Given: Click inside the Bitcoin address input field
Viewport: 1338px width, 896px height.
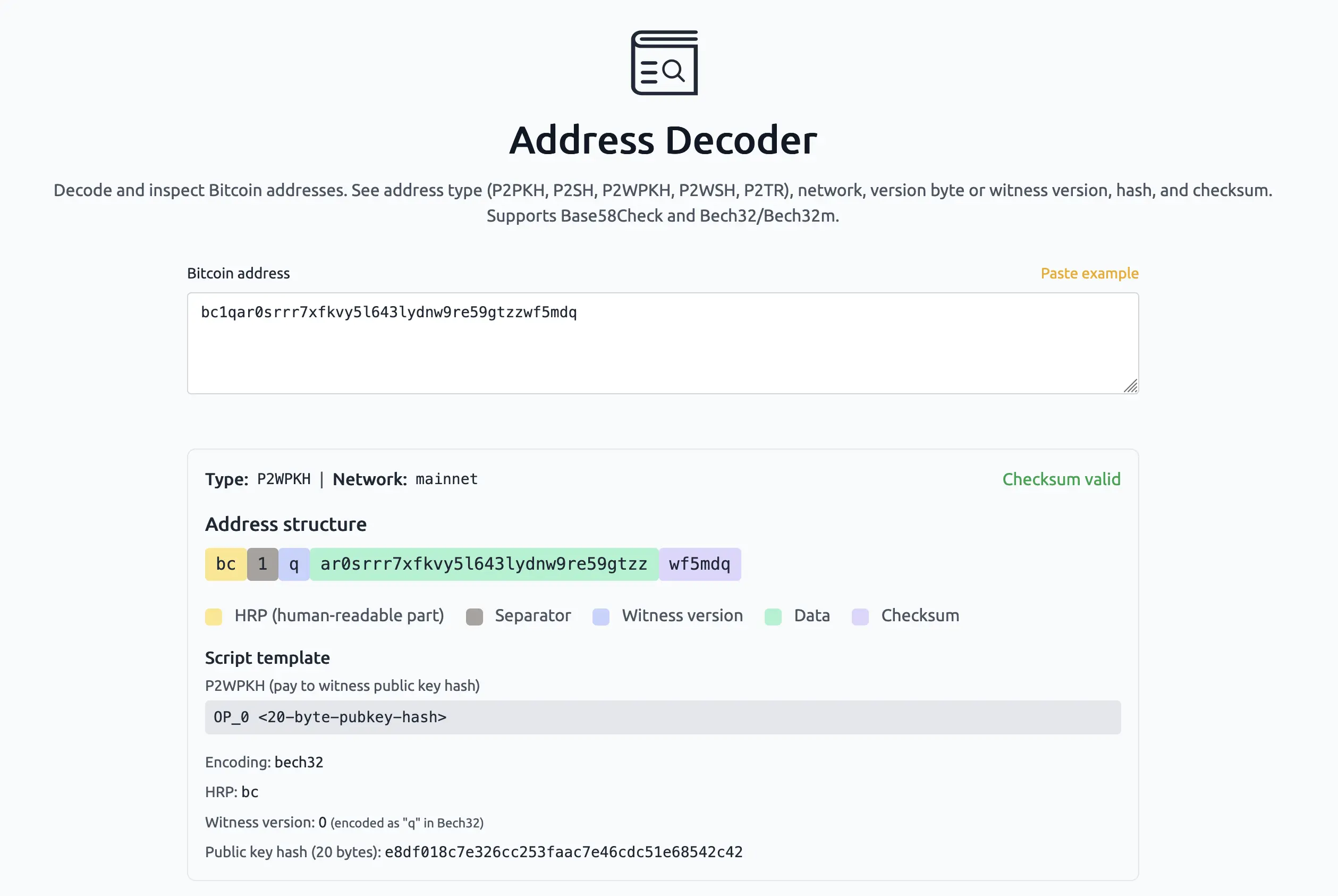Looking at the screenshot, I should point(662,342).
